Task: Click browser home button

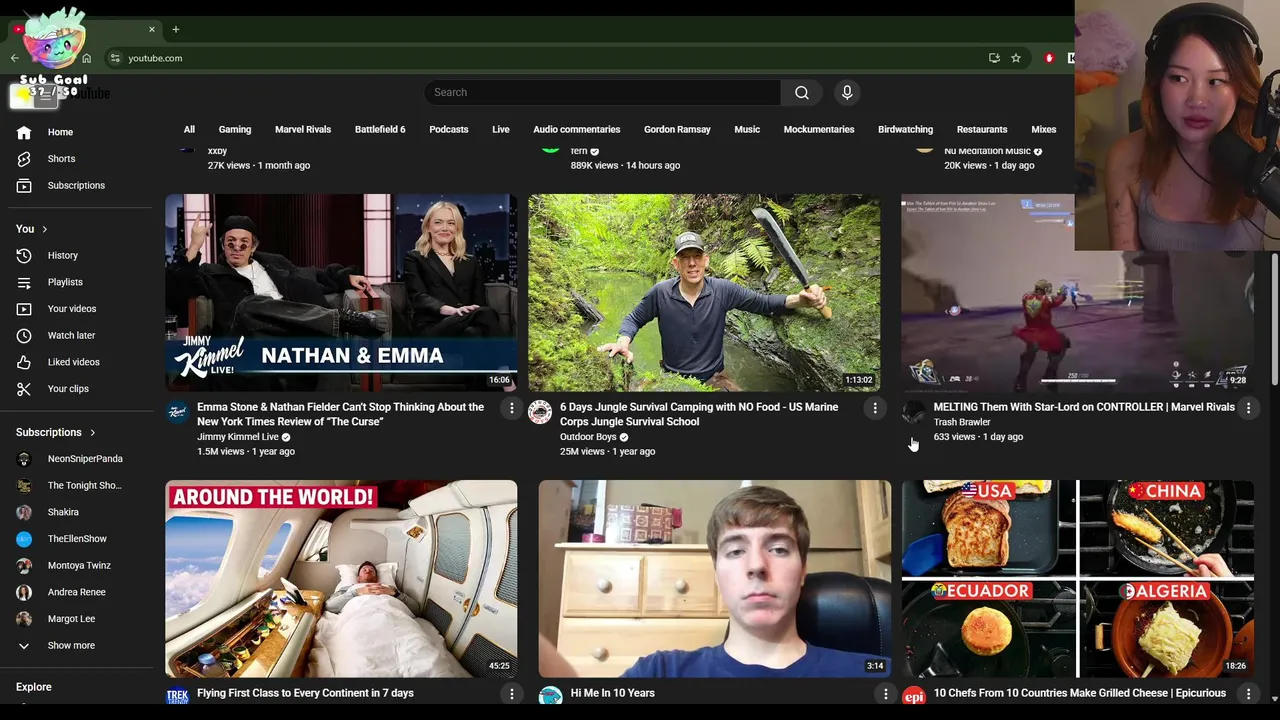Action: pyautogui.click(x=86, y=58)
